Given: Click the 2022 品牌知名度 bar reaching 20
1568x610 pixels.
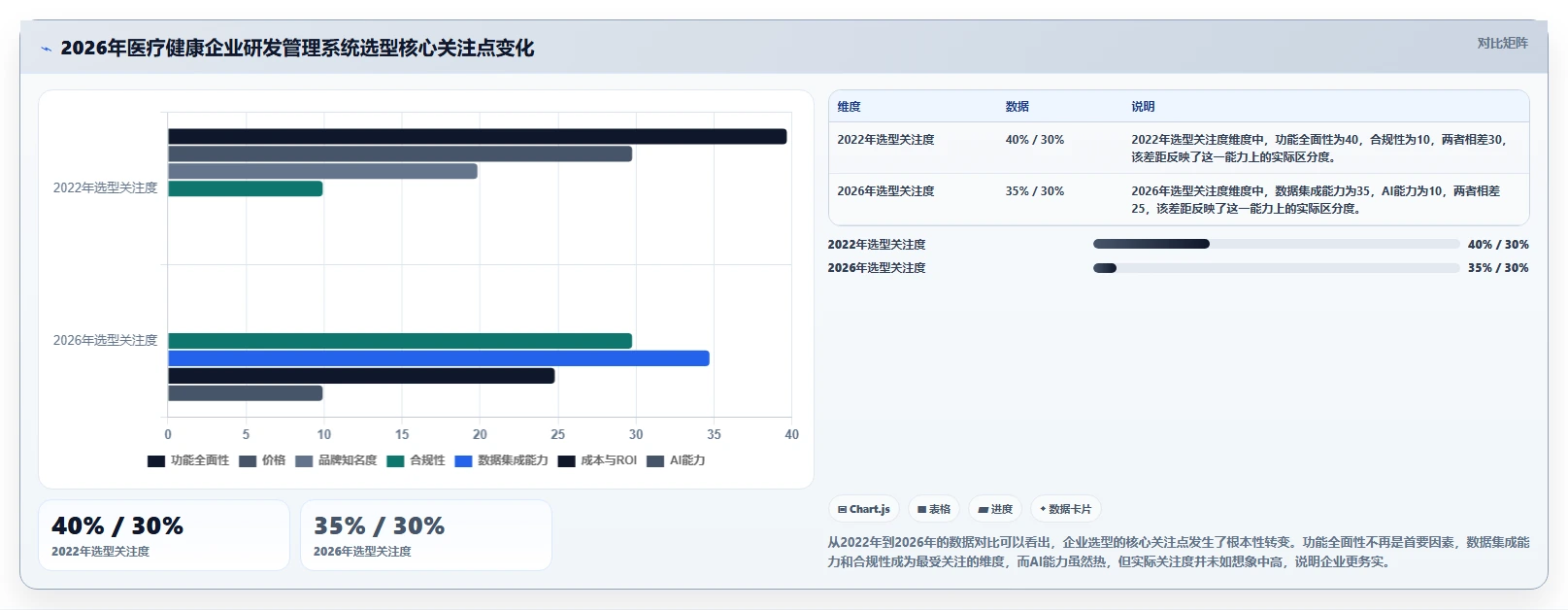Looking at the screenshot, I should (x=322, y=171).
